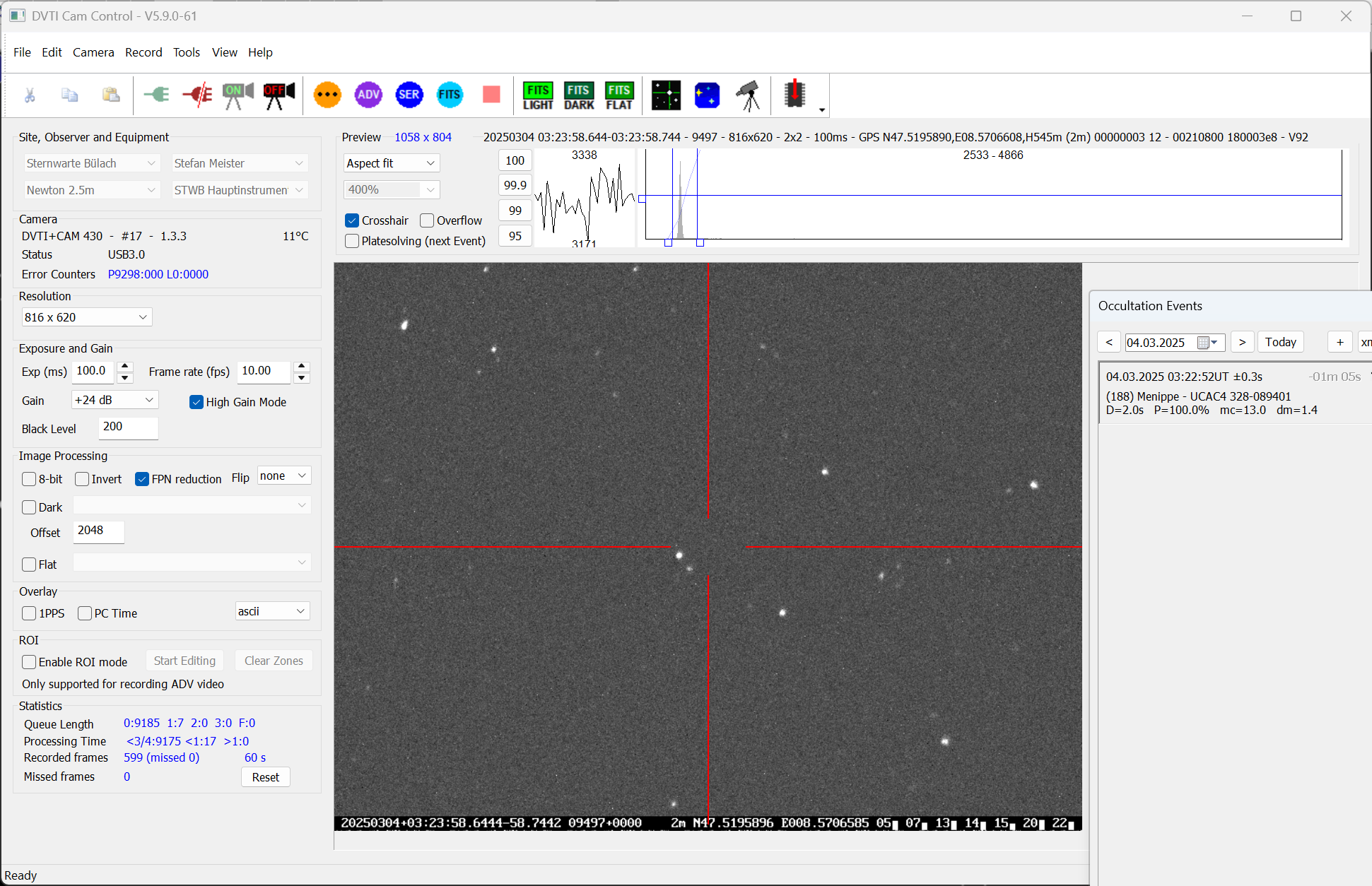The image size is (1372, 886).
Task: Enable the Invert checkbox
Action: click(82, 479)
